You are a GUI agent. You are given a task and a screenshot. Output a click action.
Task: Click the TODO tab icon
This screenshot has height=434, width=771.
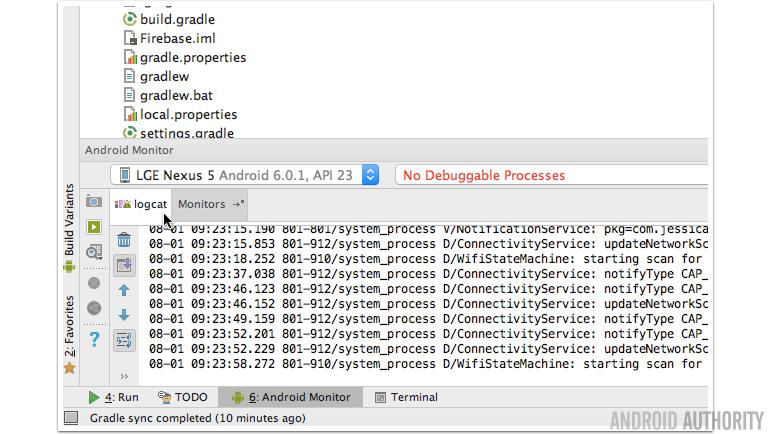164,397
